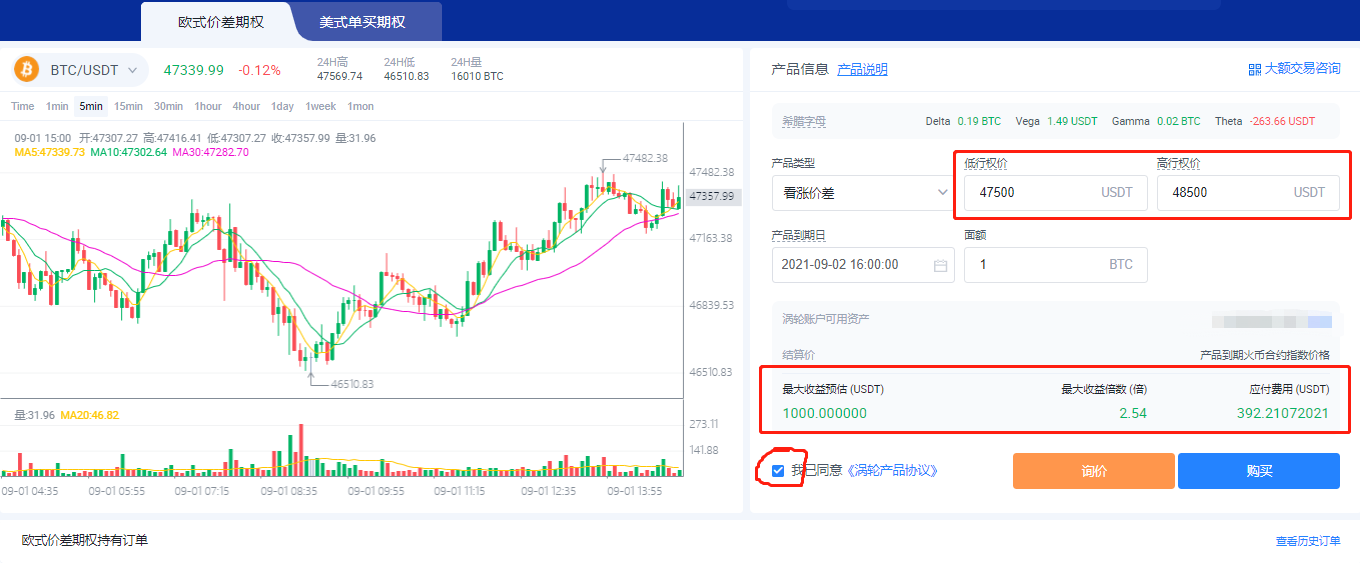Click the Bitcoin logo icon
Image resolution: width=1360 pixels, height=563 pixels.
[25, 70]
